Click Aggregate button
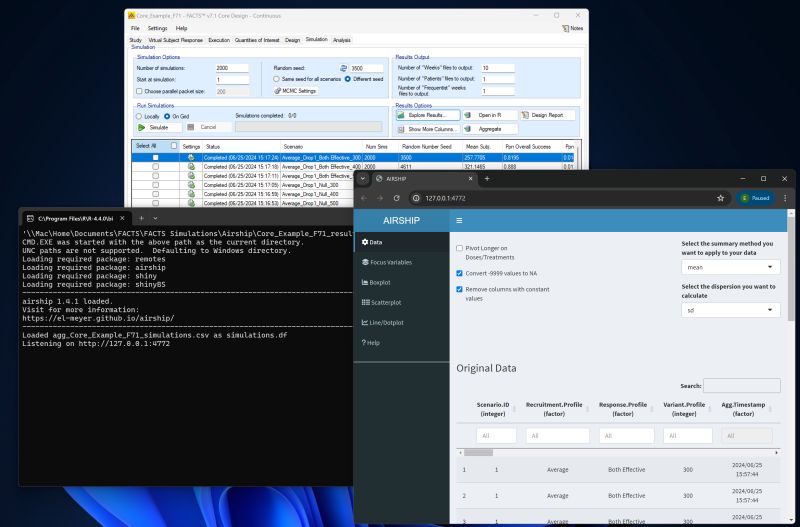The height and width of the screenshot is (527, 800). [x=490, y=129]
